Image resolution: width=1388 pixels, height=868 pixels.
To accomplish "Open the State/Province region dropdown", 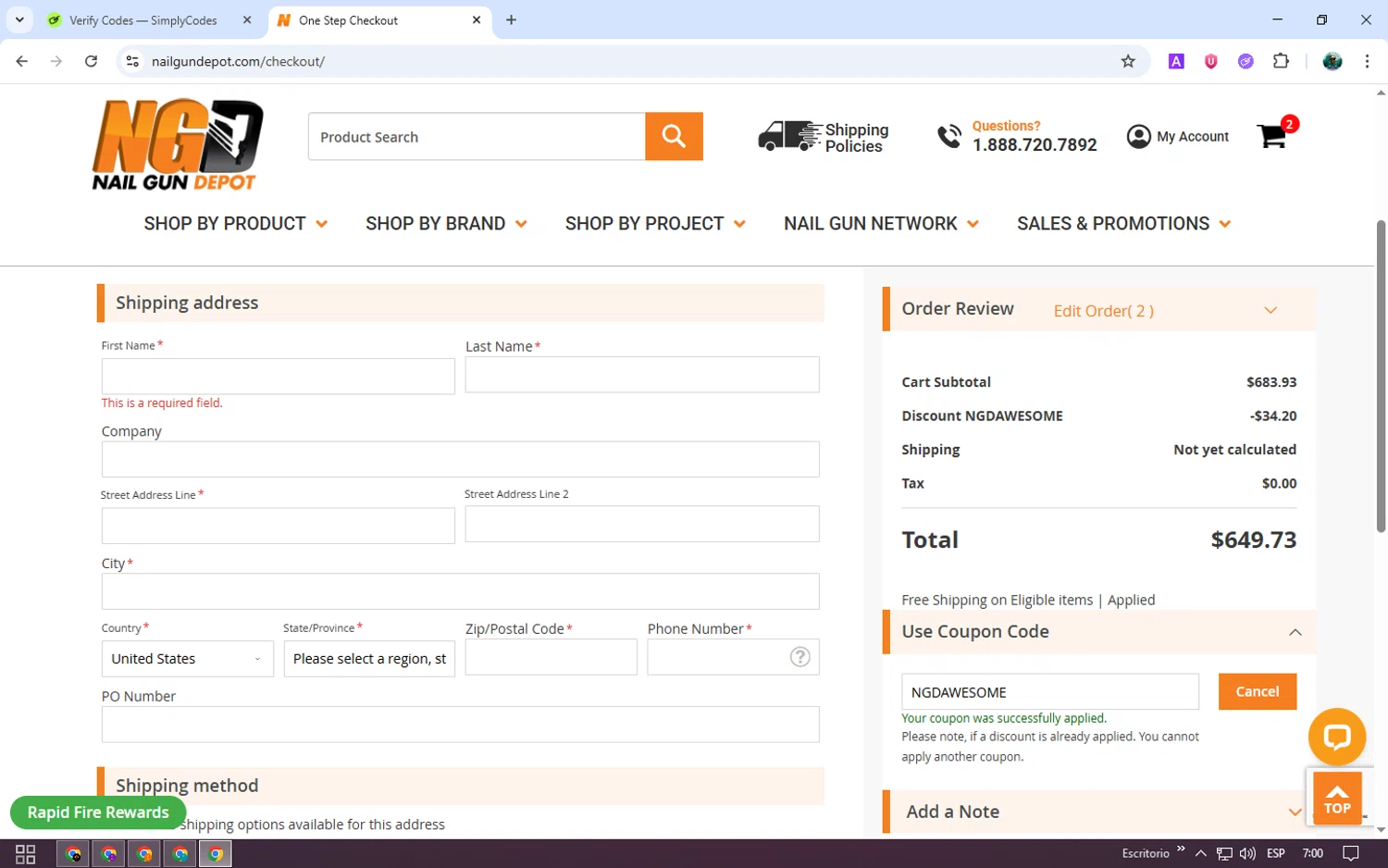I will click(369, 659).
